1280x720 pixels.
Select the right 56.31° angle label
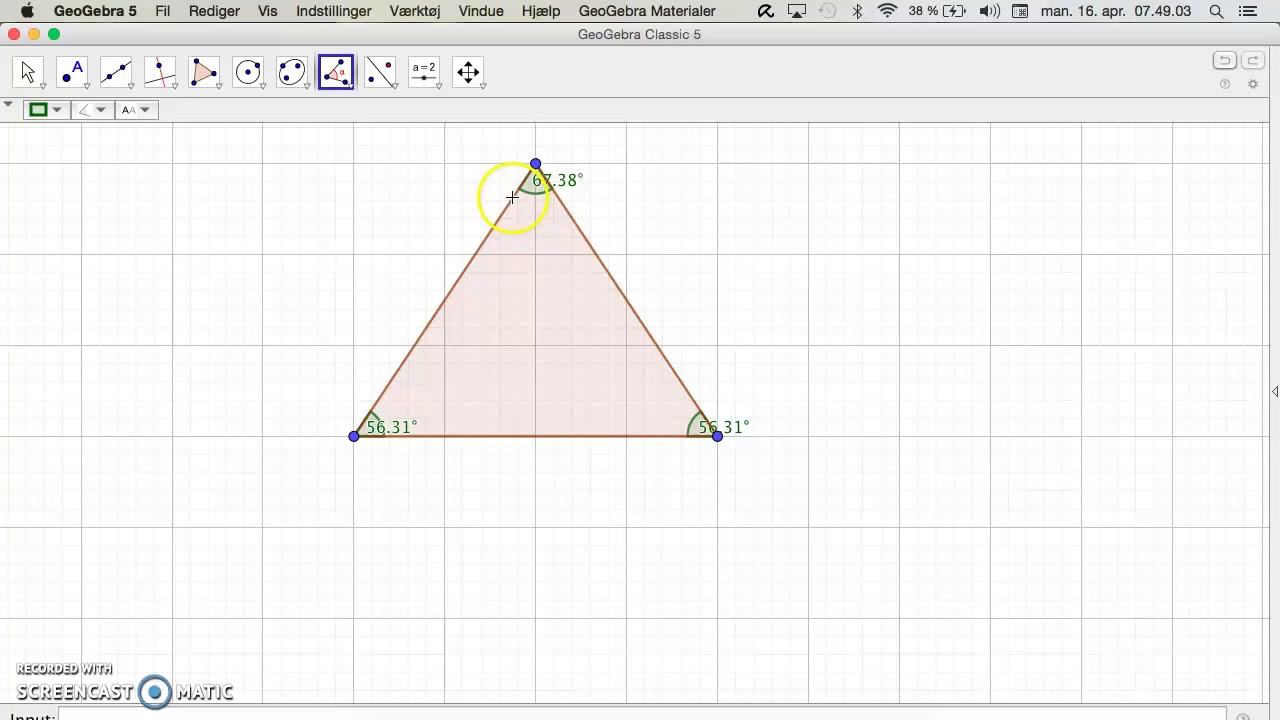[x=724, y=427]
